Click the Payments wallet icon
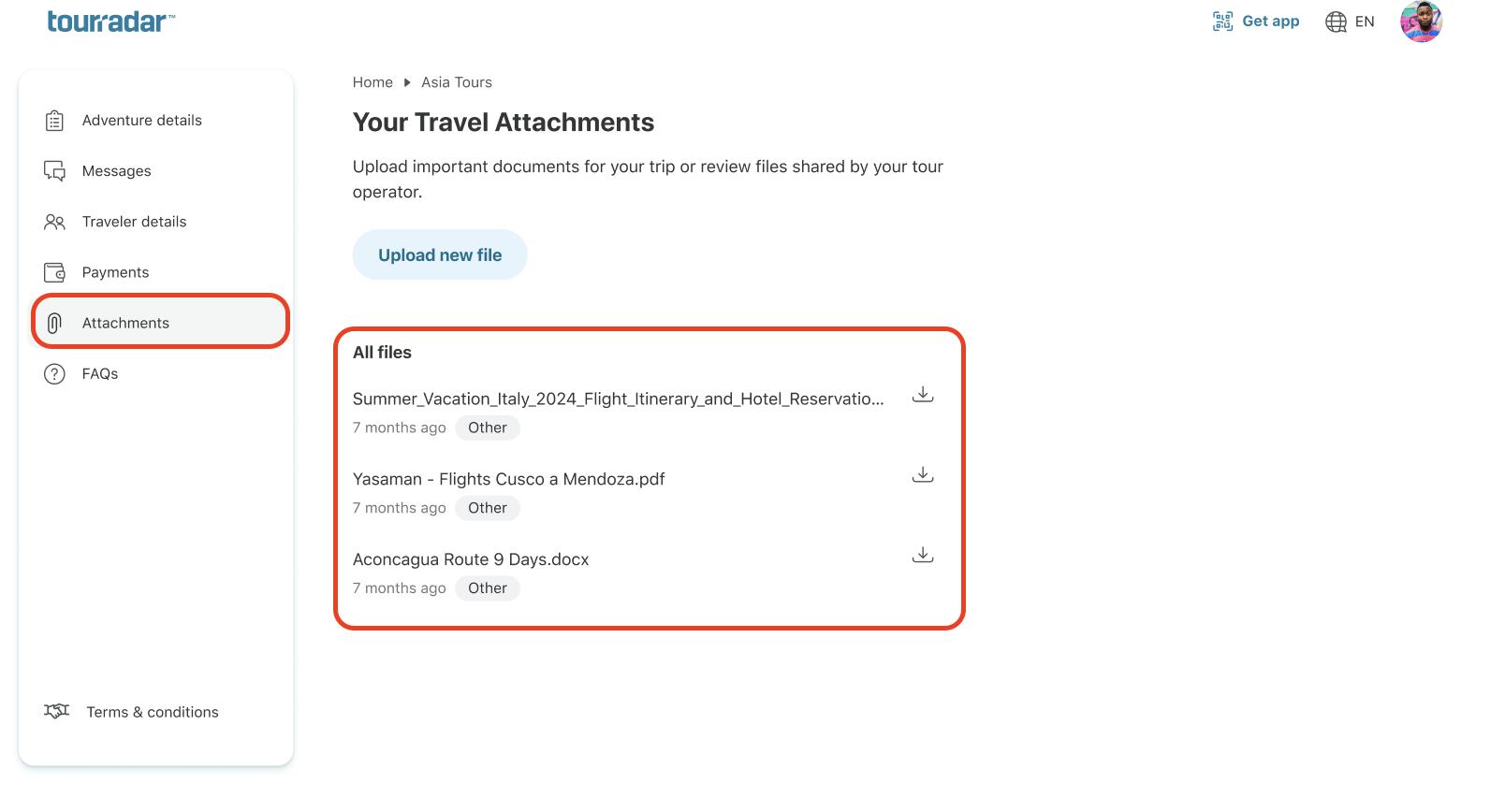Viewport: 1490px width, 812px height. coord(54,272)
